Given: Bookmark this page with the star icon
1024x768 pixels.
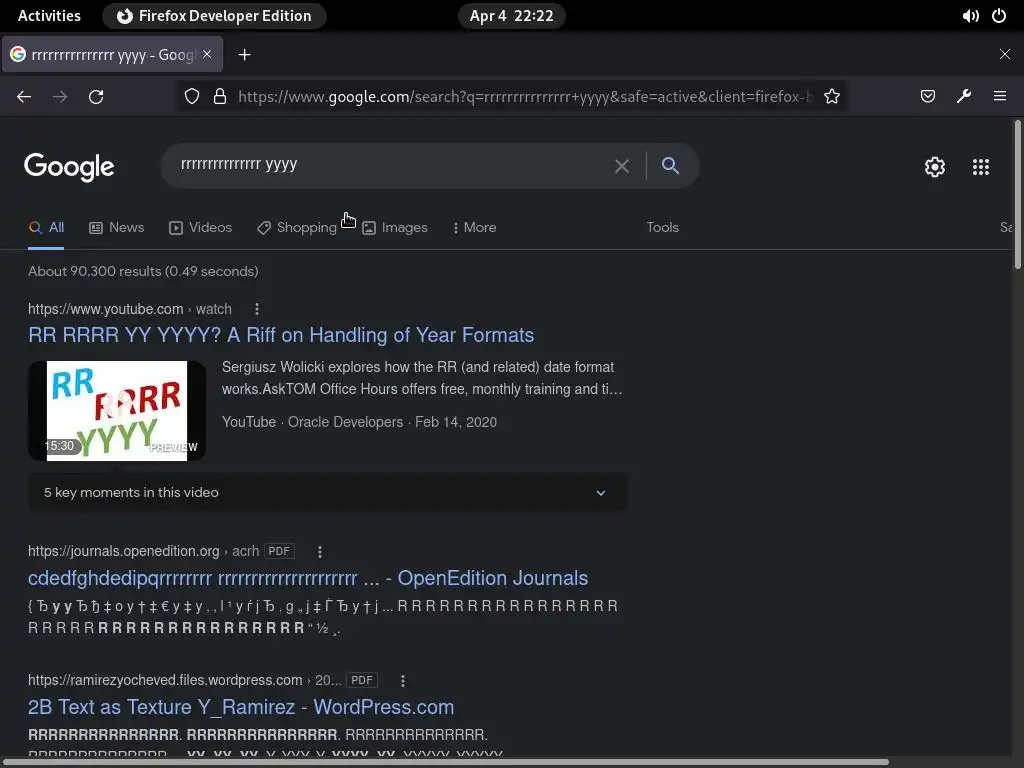Looking at the screenshot, I should (x=831, y=97).
